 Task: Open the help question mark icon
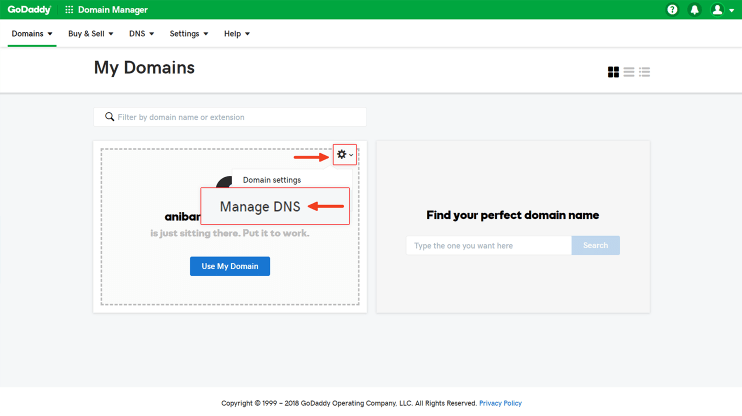(x=672, y=9)
